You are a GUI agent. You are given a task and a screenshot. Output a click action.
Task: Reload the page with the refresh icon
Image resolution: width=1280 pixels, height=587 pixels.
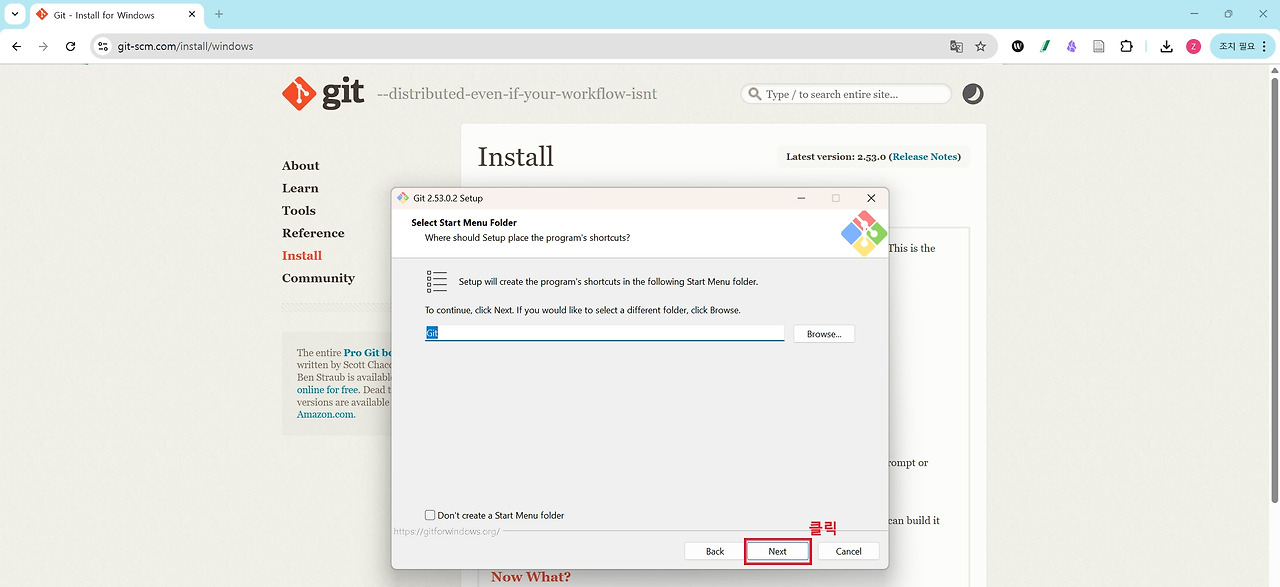click(70, 46)
